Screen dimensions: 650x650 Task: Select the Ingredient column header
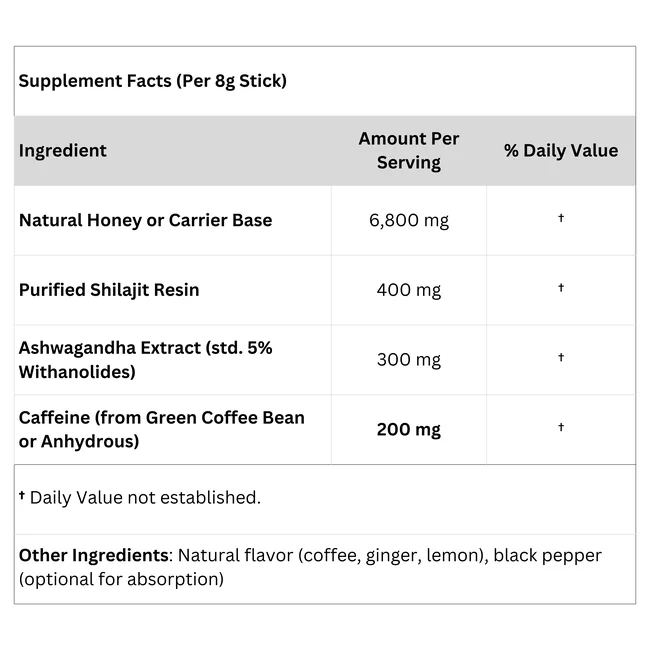pyautogui.click(x=63, y=150)
